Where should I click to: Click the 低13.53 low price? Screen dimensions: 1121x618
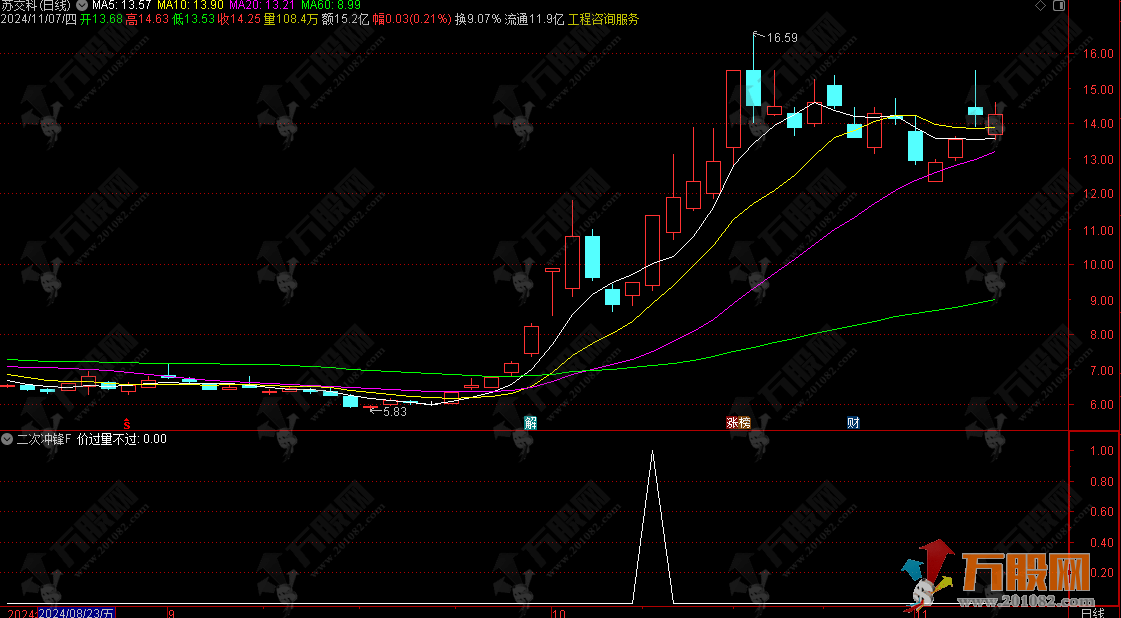(x=194, y=19)
